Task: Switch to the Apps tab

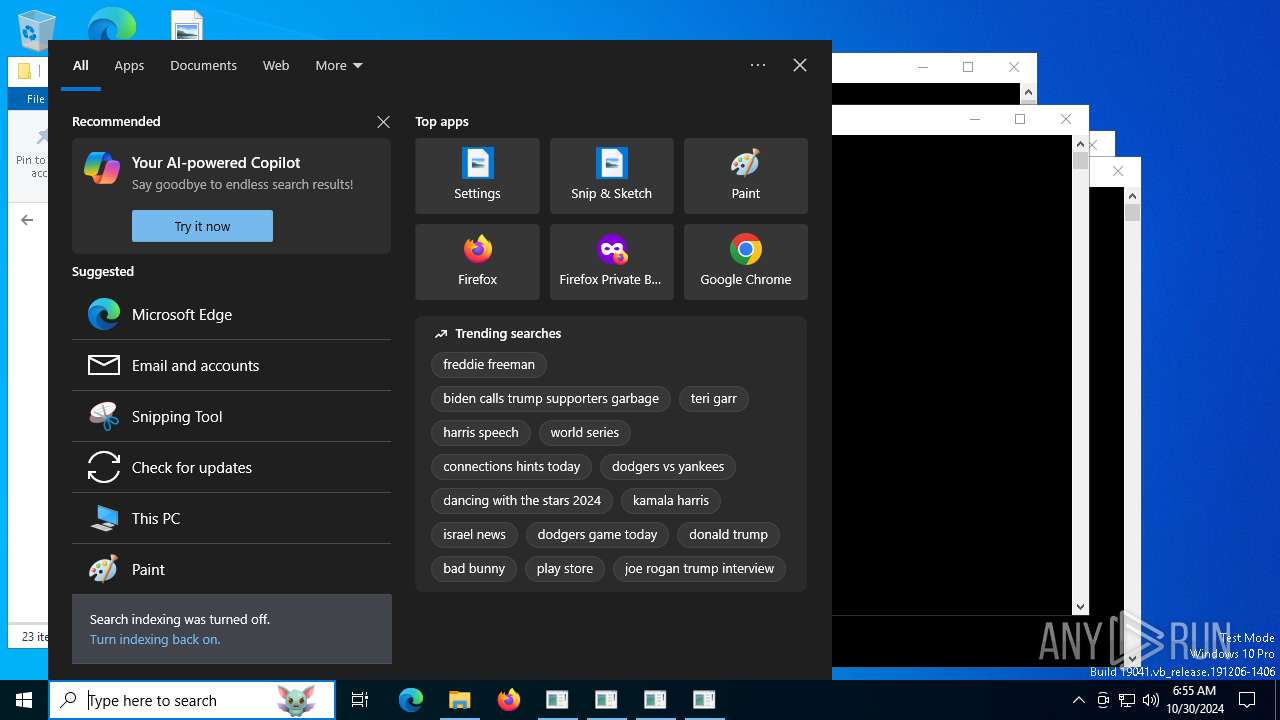Action: (129, 65)
